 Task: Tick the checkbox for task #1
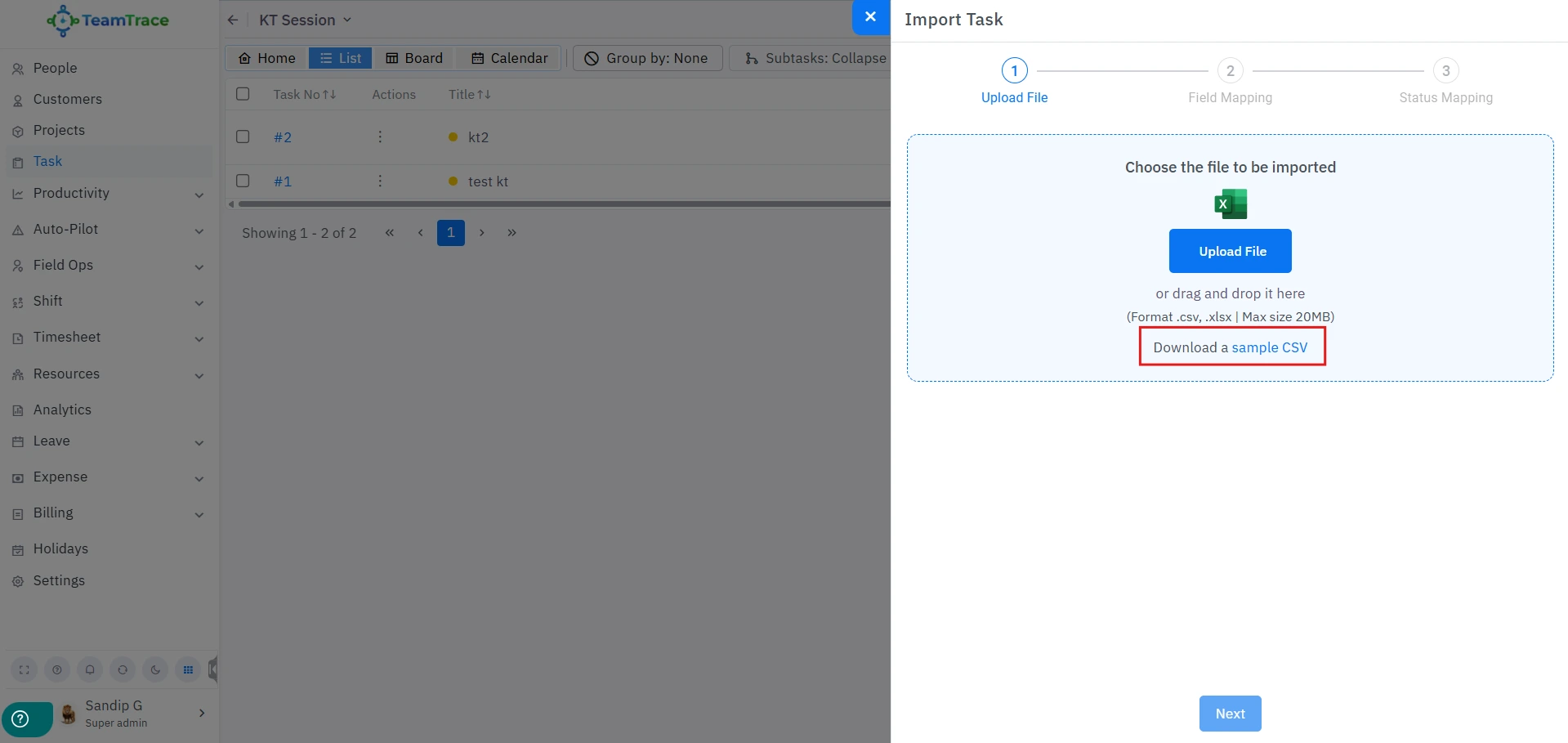pos(243,181)
